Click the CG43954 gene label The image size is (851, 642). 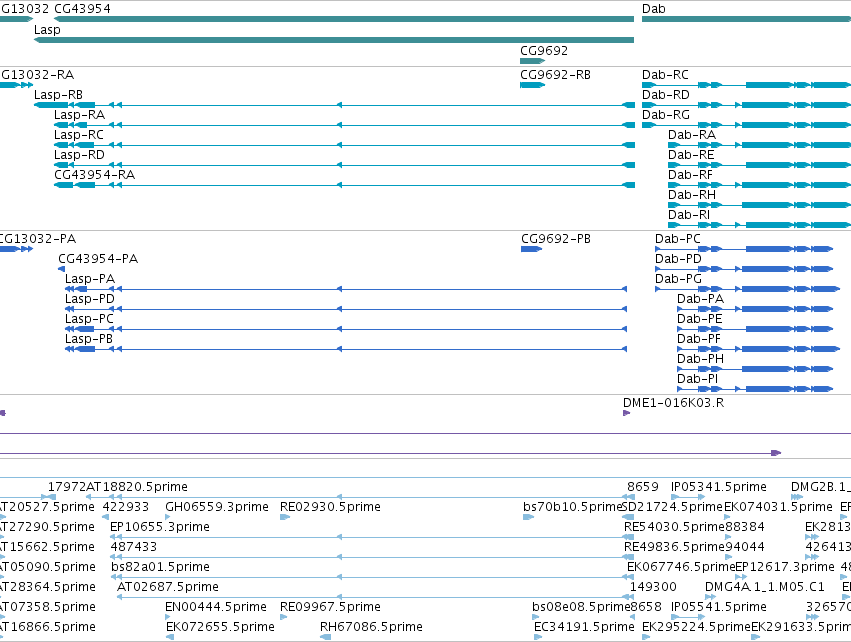(x=82, y=9)
